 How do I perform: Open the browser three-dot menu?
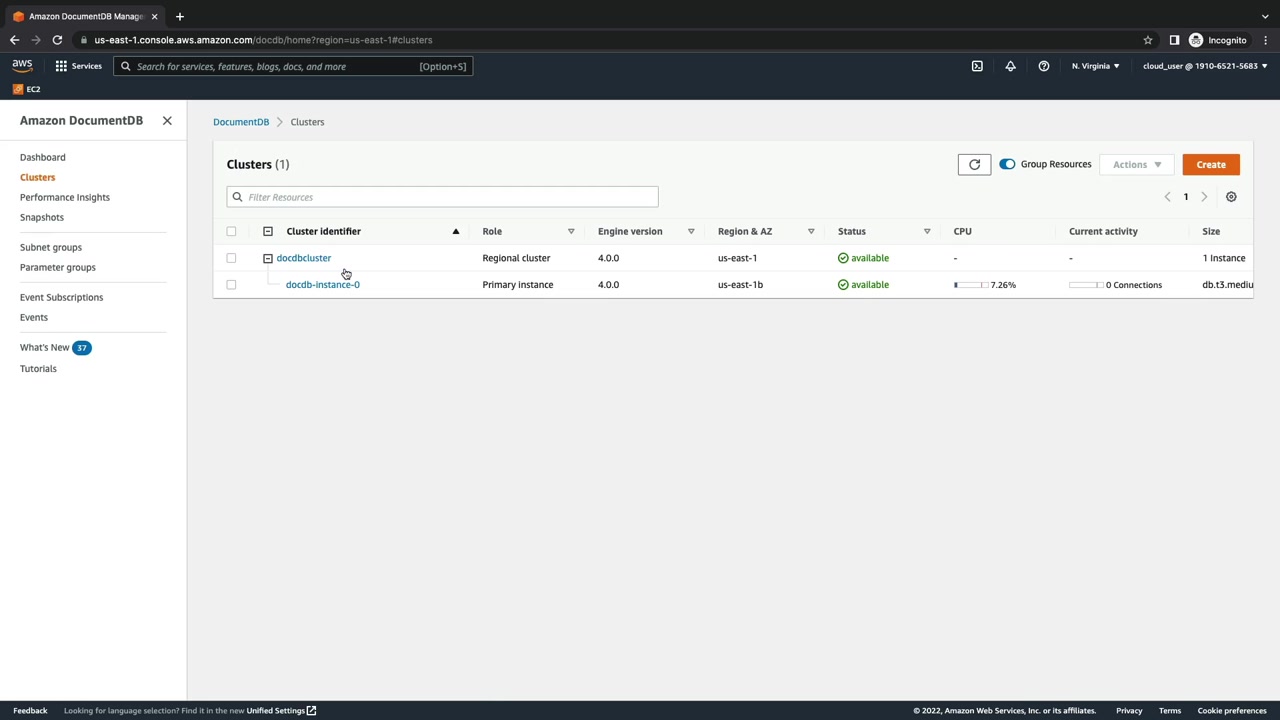(x=1264, y=40)
